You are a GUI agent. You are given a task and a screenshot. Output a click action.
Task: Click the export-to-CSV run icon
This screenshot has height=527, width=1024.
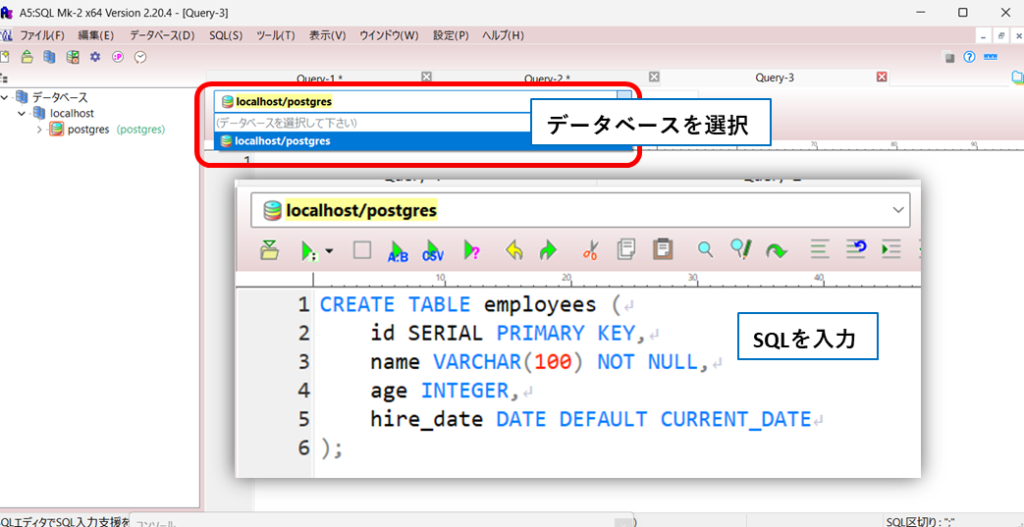coord(433,250)
